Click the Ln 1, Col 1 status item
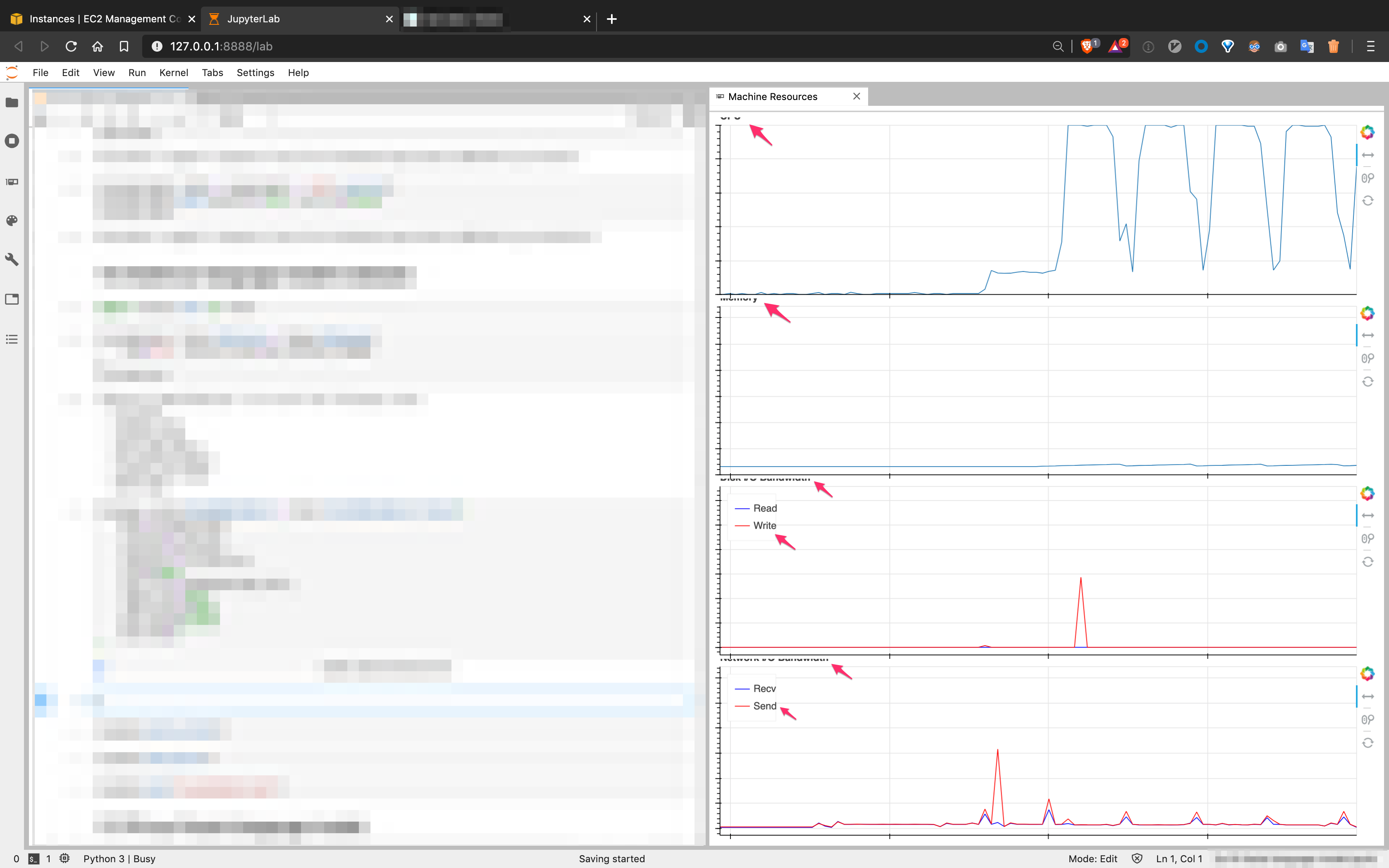Screen dimensions: 1389x868 (x=1179, y=859)
